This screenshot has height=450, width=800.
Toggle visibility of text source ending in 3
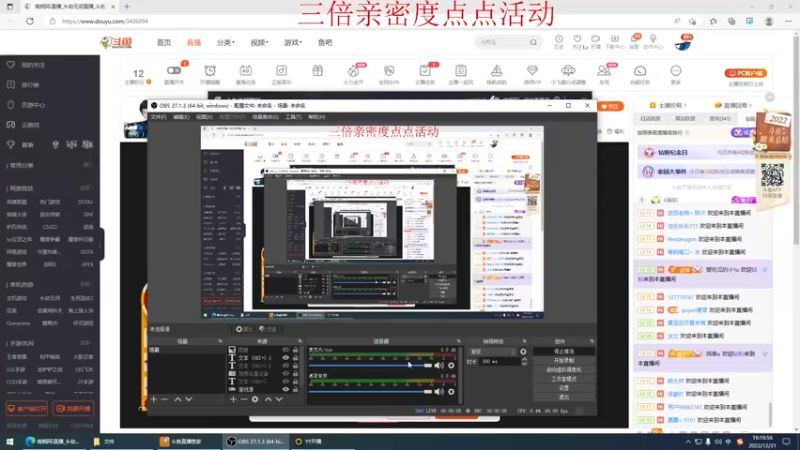(286, 358)
